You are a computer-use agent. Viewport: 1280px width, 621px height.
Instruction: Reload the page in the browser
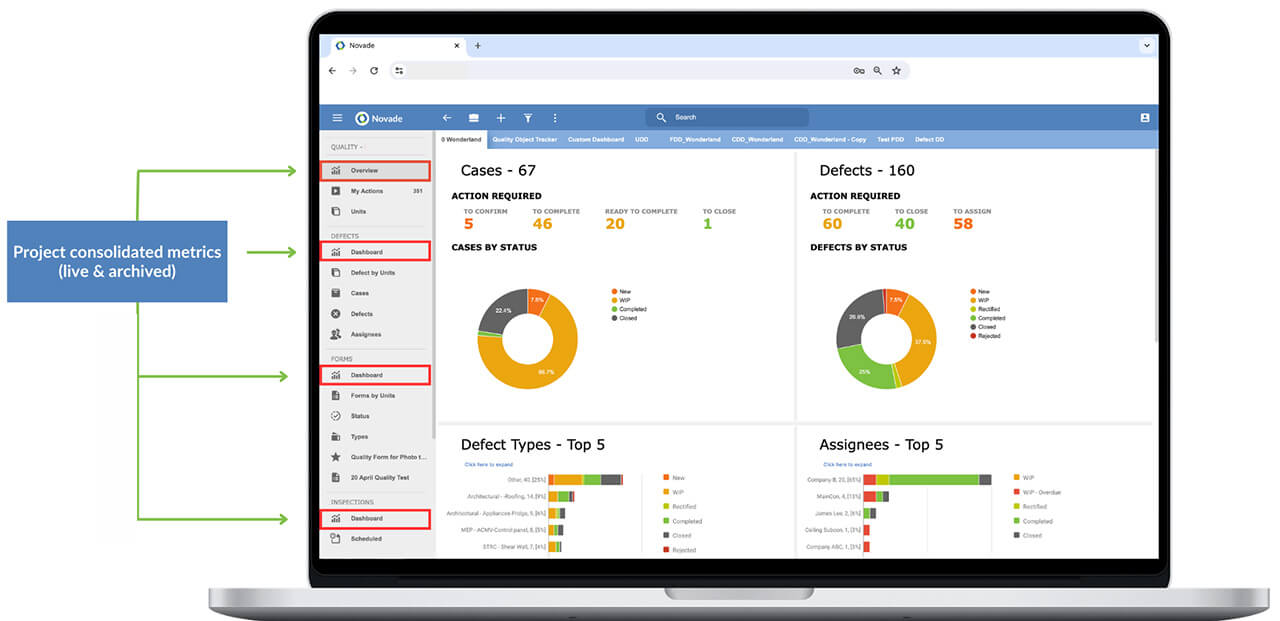point(374,71)
